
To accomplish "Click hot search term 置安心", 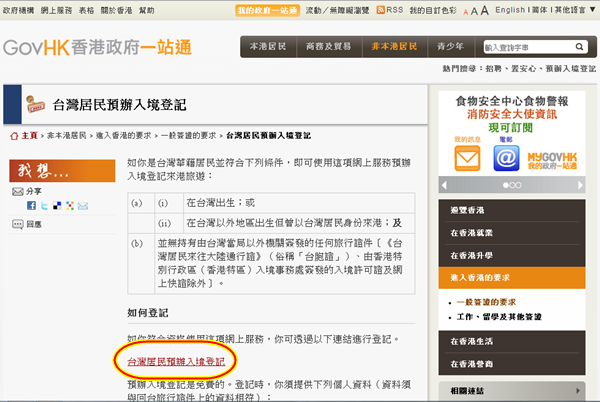I will click(x=523, y=68).
